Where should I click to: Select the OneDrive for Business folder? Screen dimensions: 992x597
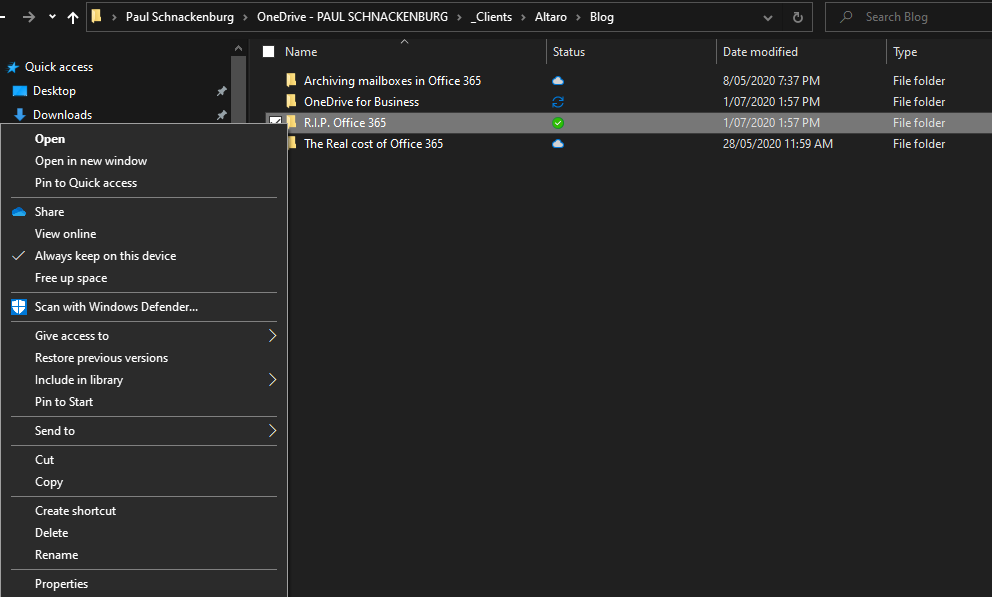[361, 102]
